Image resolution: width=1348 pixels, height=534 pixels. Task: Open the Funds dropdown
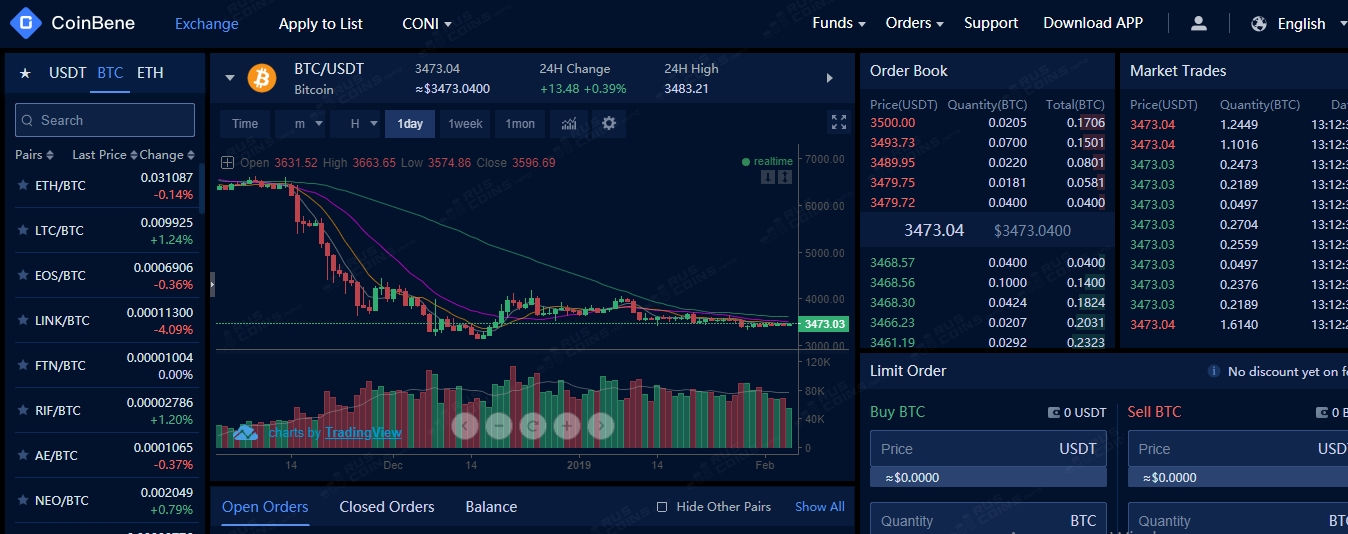click(x=839, y=23)
